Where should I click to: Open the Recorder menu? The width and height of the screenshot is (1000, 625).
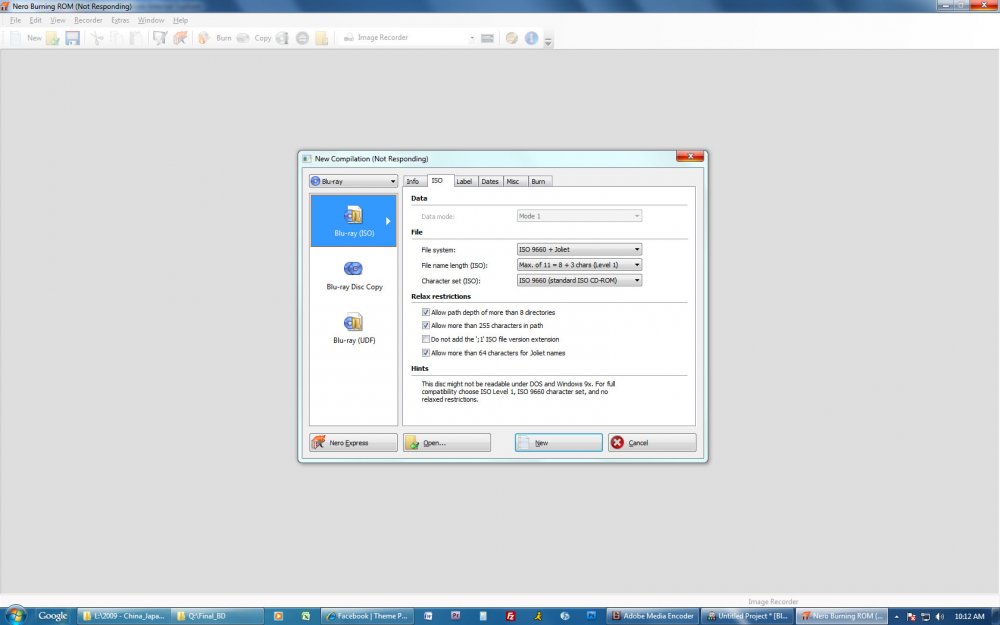[88, 20]
